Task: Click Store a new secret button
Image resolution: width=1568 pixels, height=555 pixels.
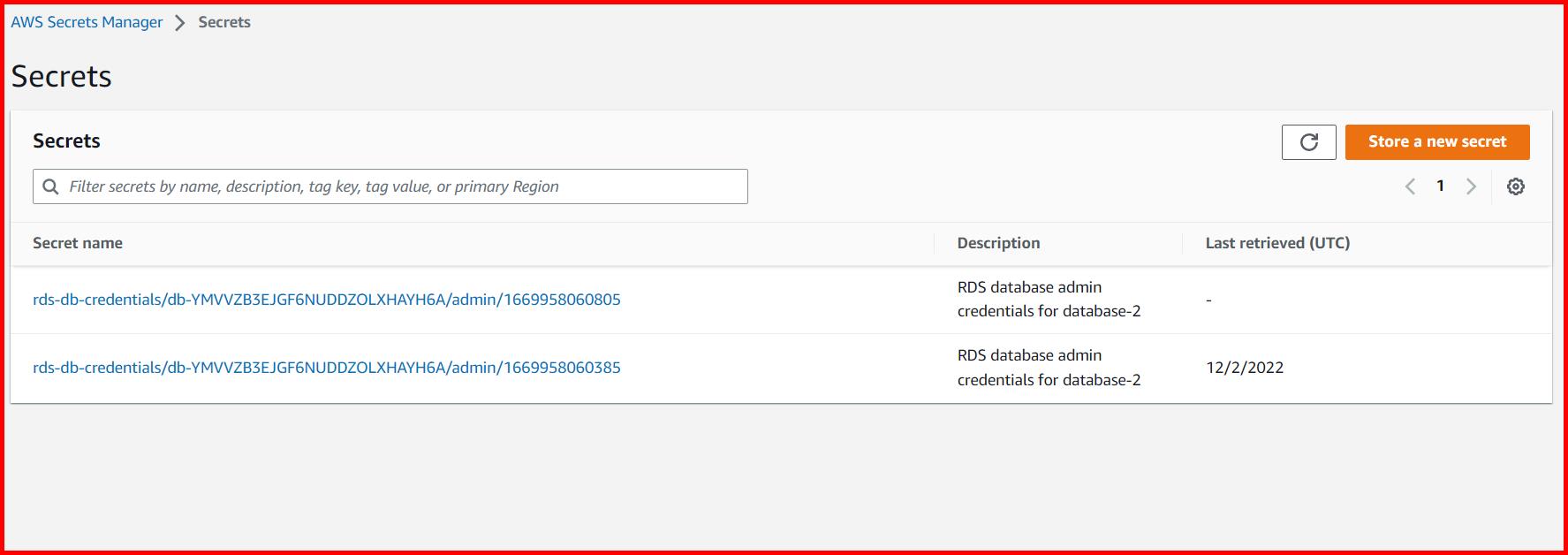Action: (1437, 142)
